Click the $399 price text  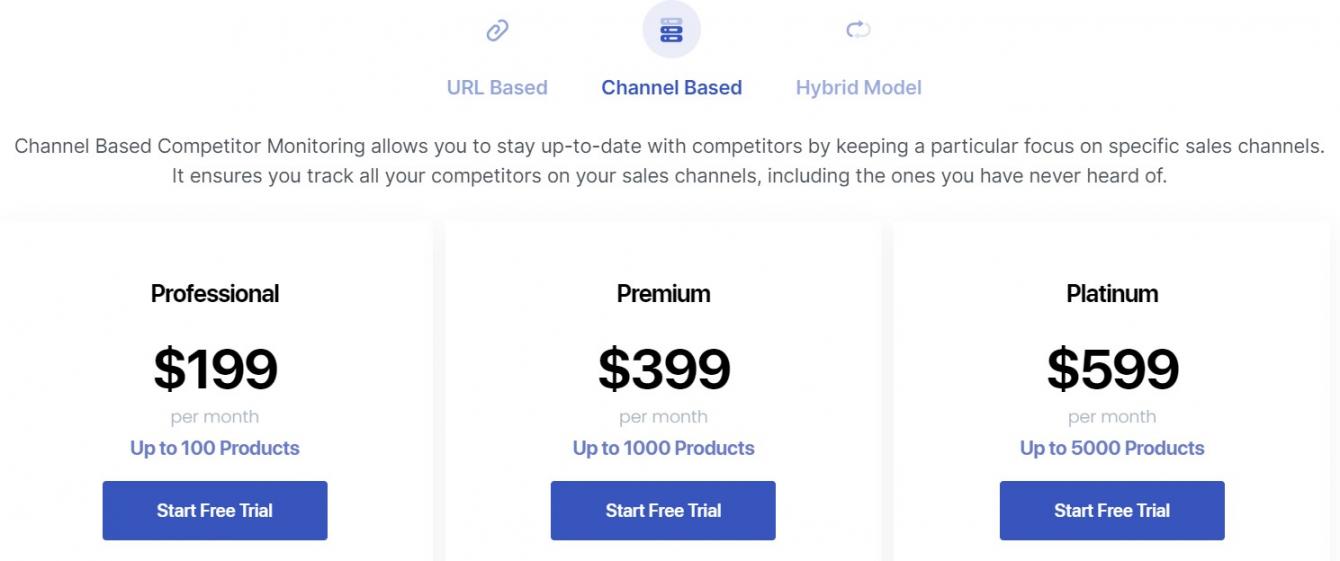[x=663, y=369]
